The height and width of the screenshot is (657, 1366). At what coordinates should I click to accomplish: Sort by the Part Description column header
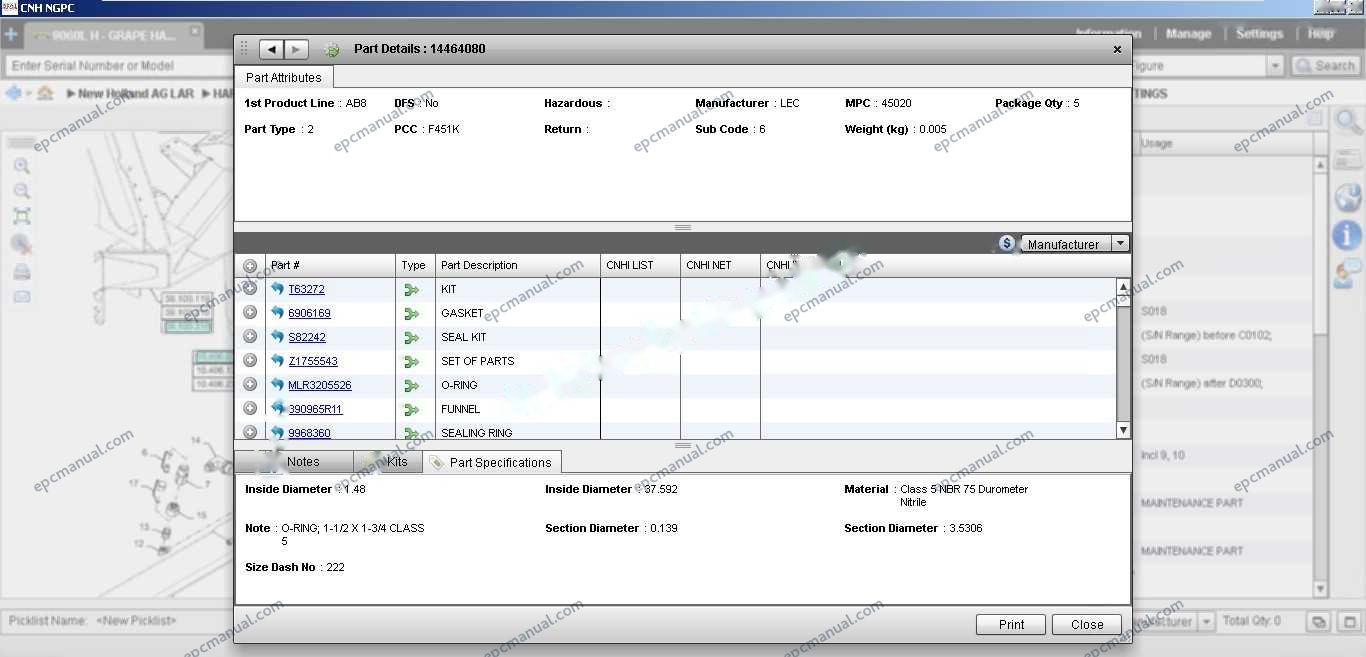click(x=518, y=265)
